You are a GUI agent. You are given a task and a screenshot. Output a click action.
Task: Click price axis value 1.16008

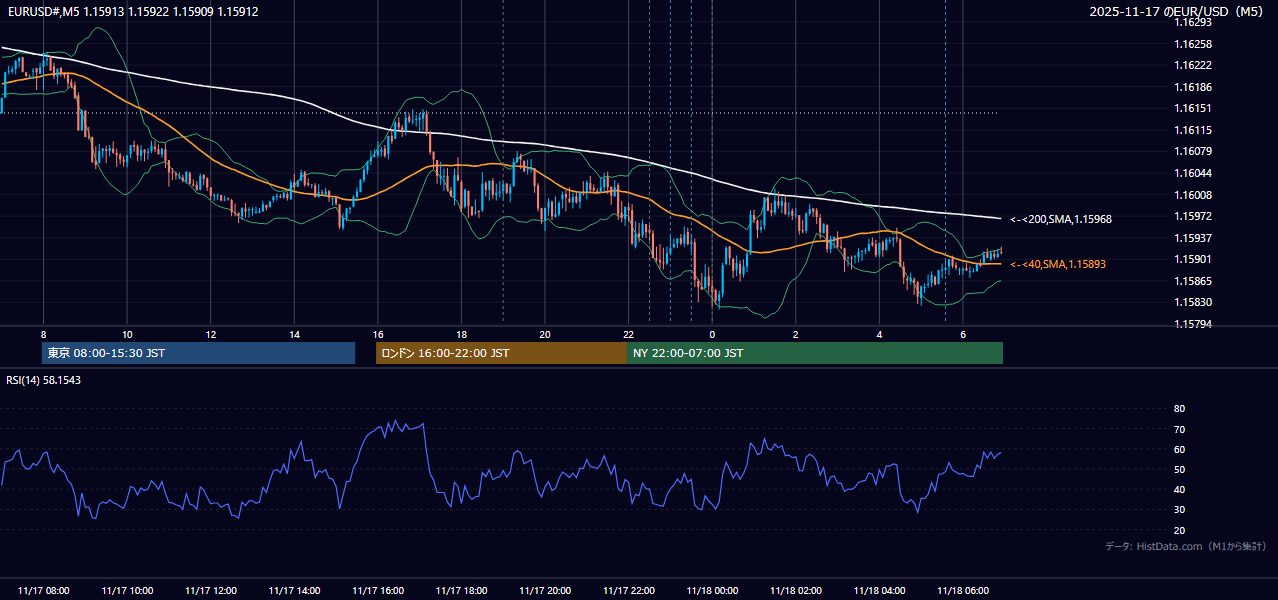(1193, 195)
